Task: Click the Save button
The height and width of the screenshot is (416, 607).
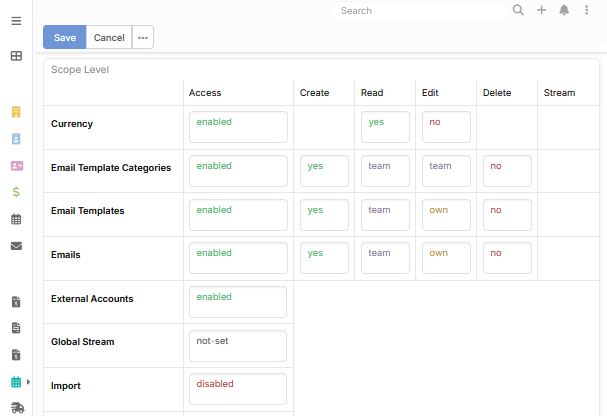Action: [x=64, y=38]
